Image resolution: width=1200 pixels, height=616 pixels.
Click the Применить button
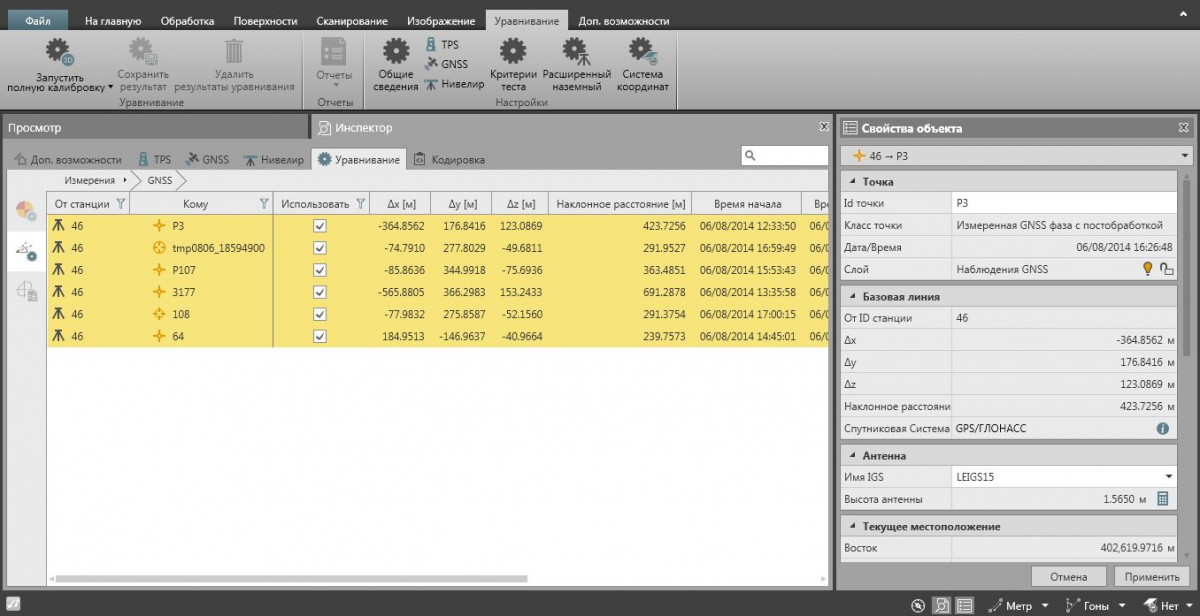point(1152,576)
